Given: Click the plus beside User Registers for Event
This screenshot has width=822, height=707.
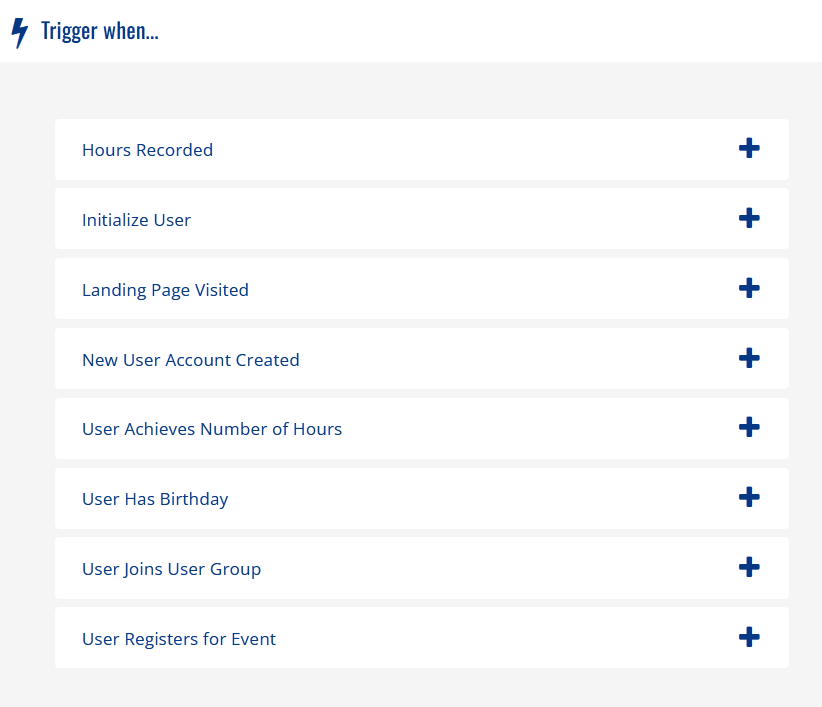Looking at the screenshot, I should (x=749, y=637).
